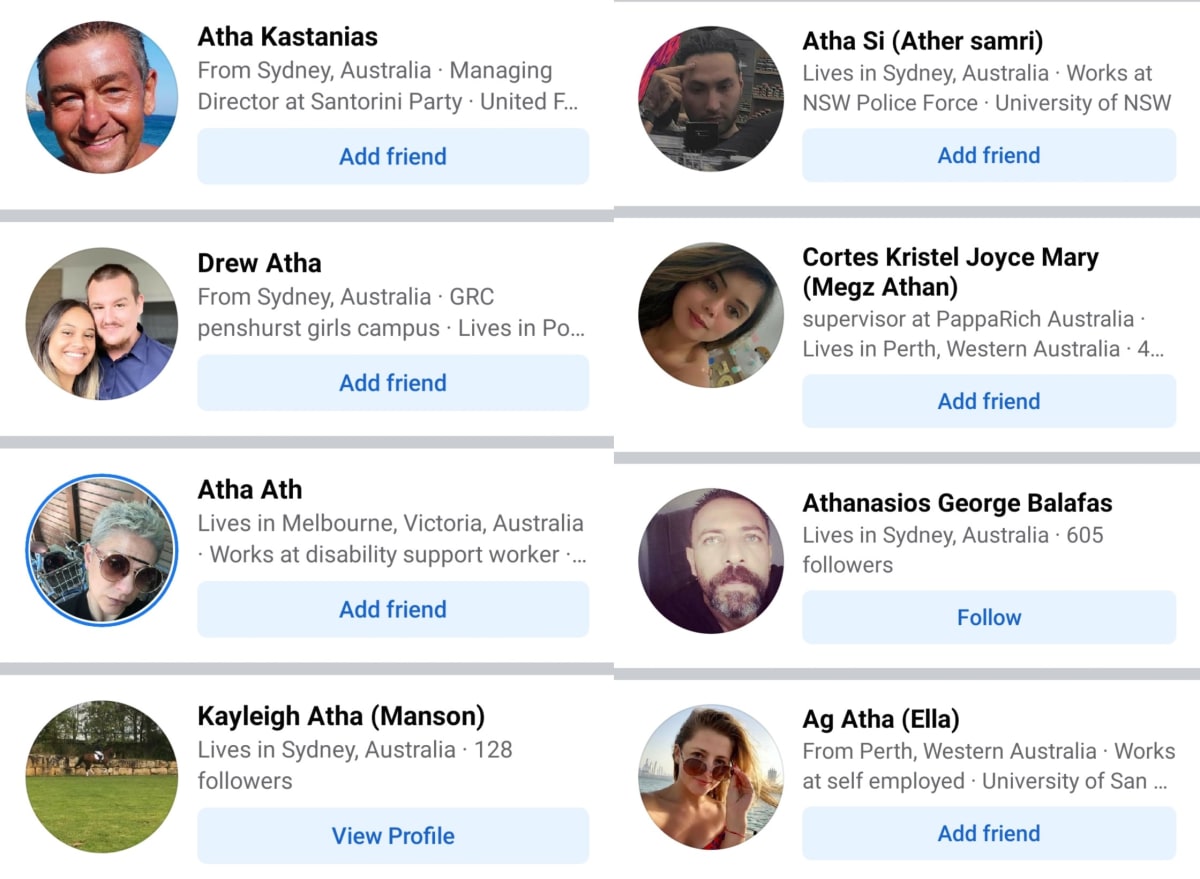1200x879 pixels.
Task: Add Atha Si (Ather samri) as friend
Action: [x=989, y=155]
